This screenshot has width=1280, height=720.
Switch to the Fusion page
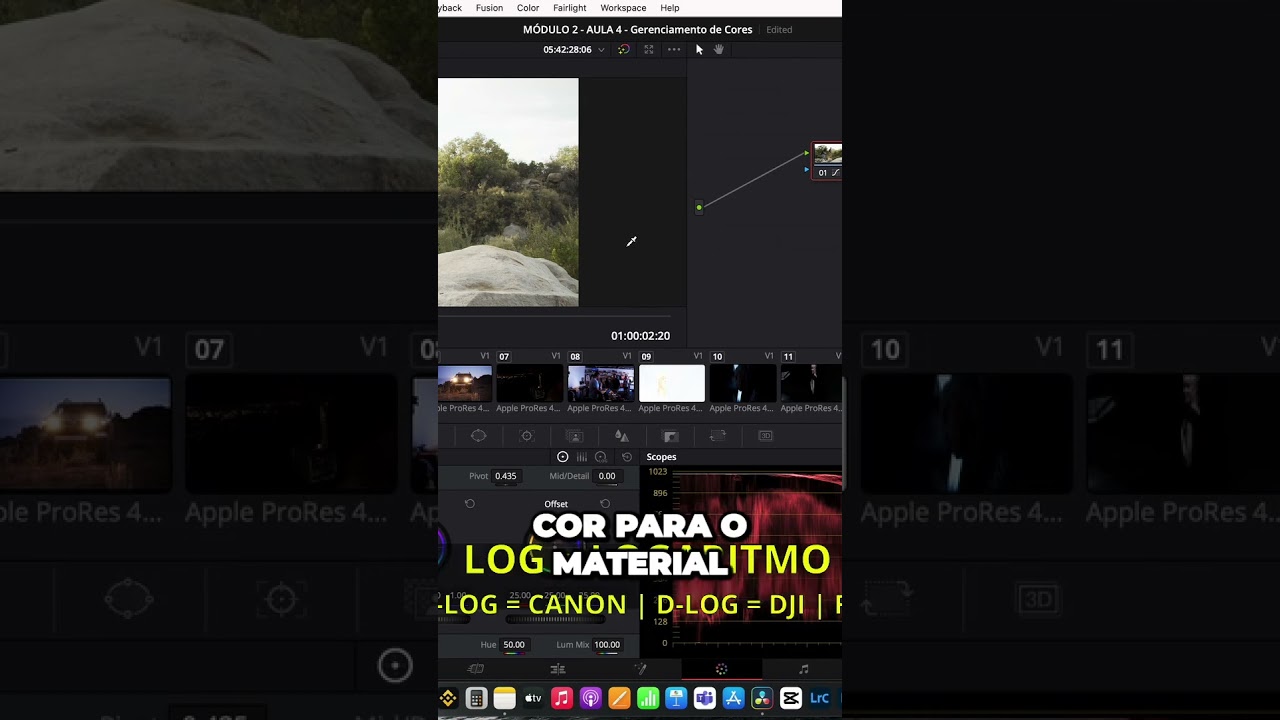[640, 669]
